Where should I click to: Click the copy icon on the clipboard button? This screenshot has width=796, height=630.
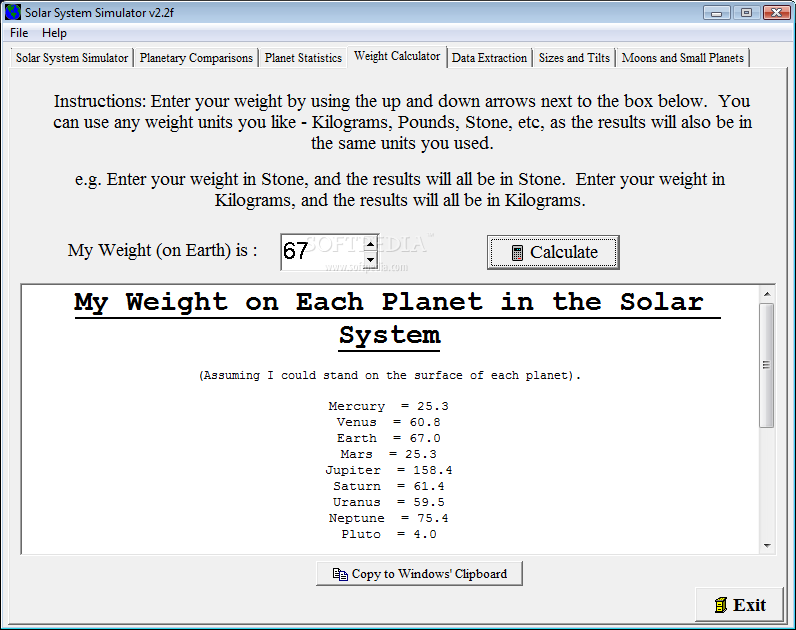tap(340, 574)
